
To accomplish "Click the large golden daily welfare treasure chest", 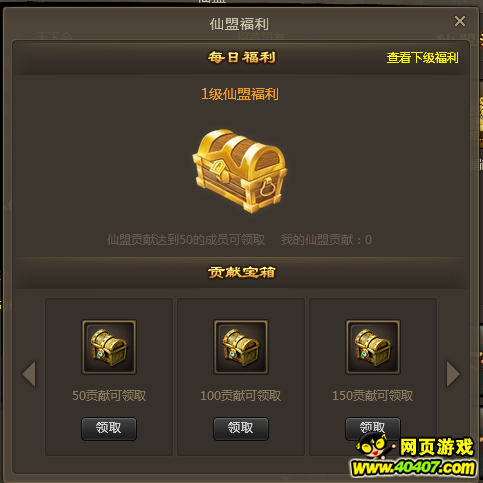I will (240, 171).
